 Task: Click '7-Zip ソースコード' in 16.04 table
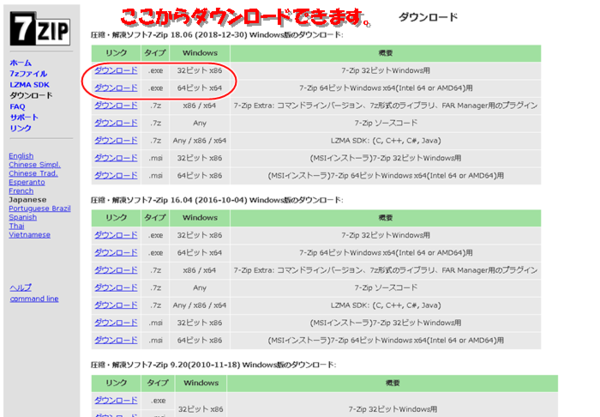[x=386, y=288]
